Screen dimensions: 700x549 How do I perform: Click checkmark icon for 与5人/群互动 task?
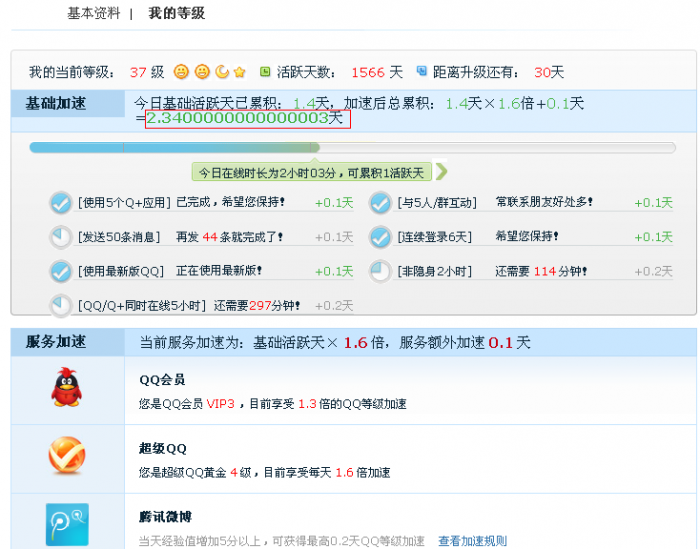coord(380,203)
